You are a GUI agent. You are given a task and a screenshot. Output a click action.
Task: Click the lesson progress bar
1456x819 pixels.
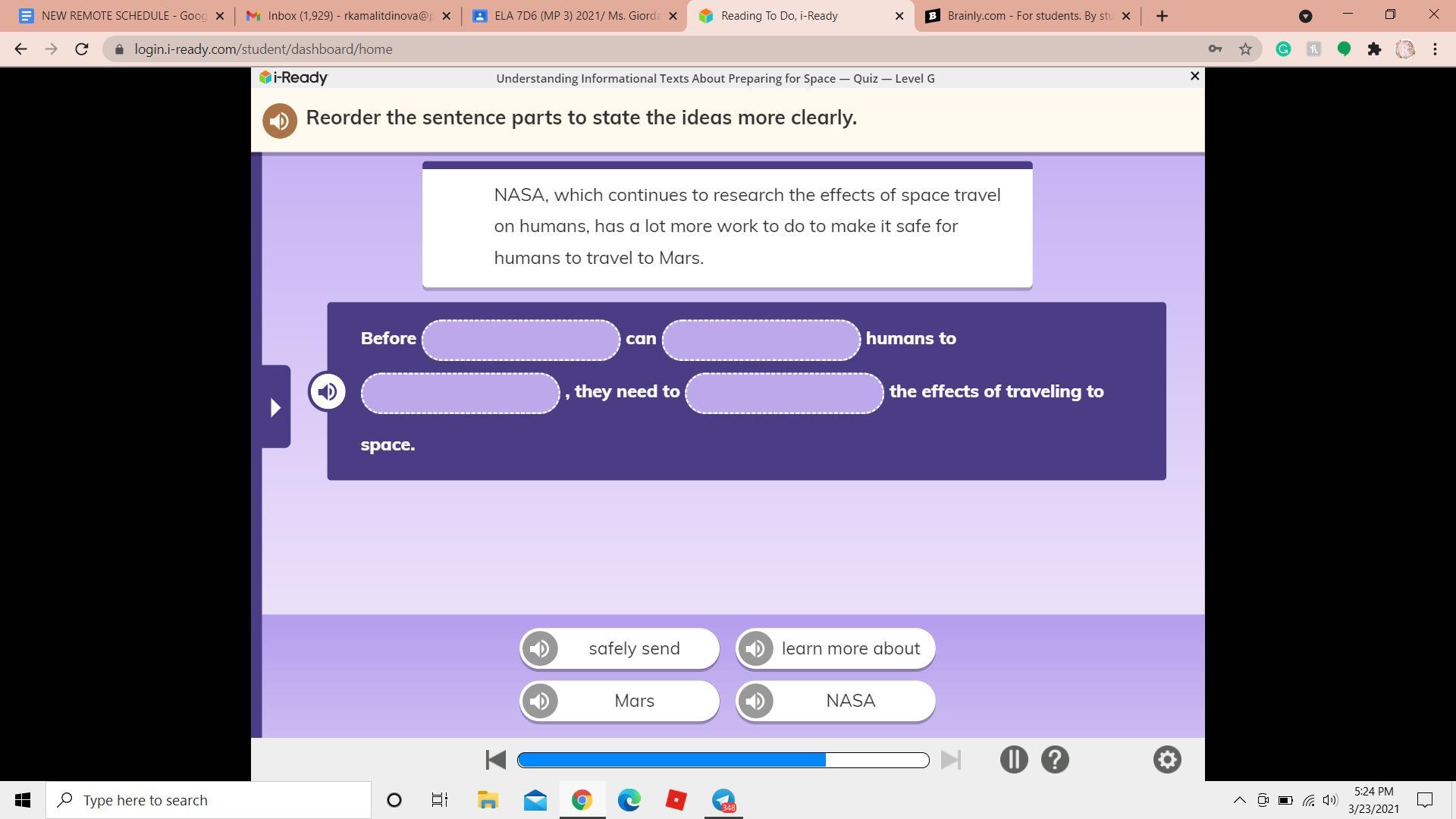click(x=723, y=760)
